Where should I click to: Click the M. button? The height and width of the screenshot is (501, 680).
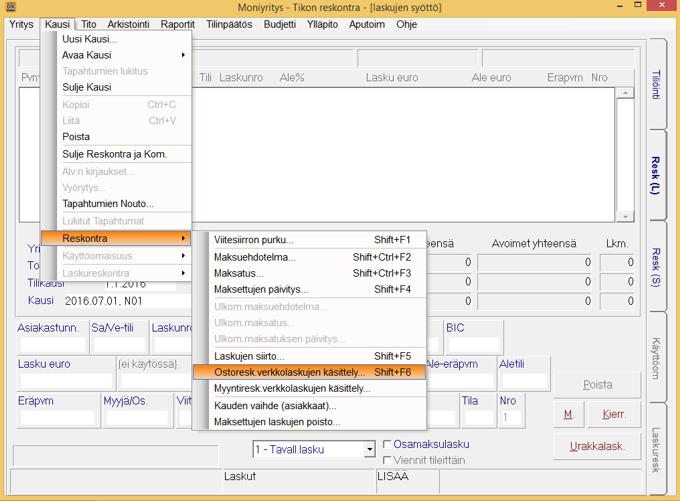pos(569,414)
